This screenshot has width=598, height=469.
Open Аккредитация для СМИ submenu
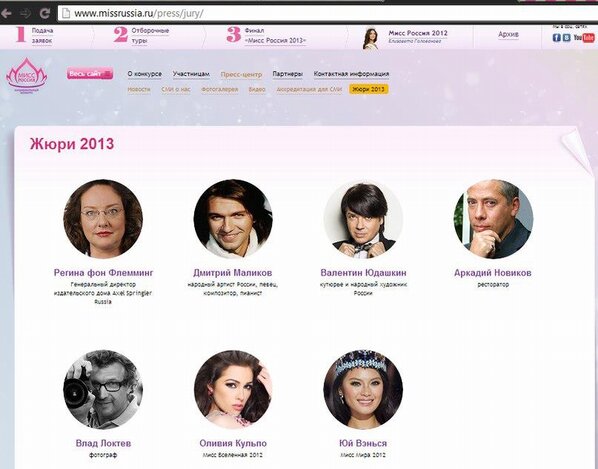point(309,90)
